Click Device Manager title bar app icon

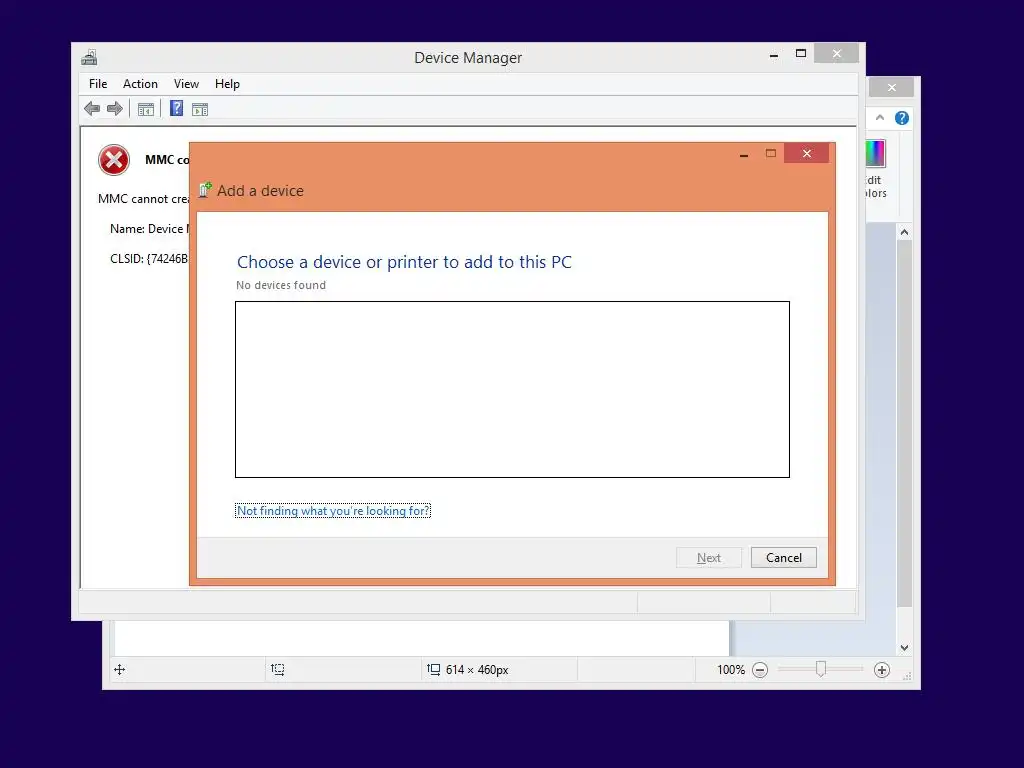89,57
